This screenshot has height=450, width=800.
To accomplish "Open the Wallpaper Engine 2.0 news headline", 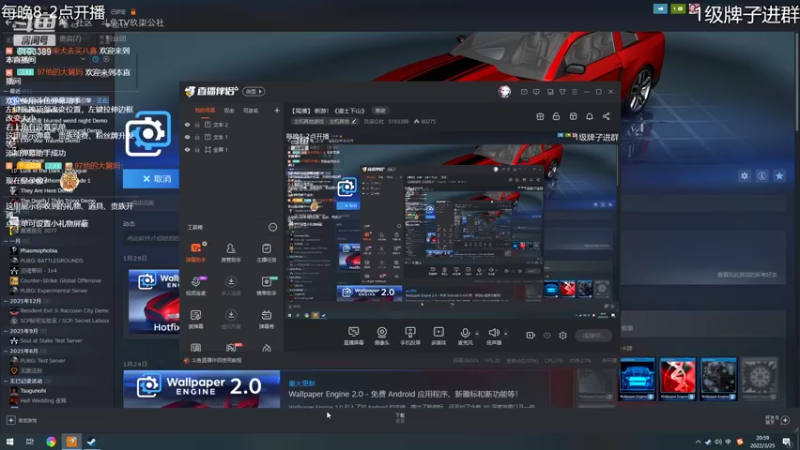I will (403, 394).
